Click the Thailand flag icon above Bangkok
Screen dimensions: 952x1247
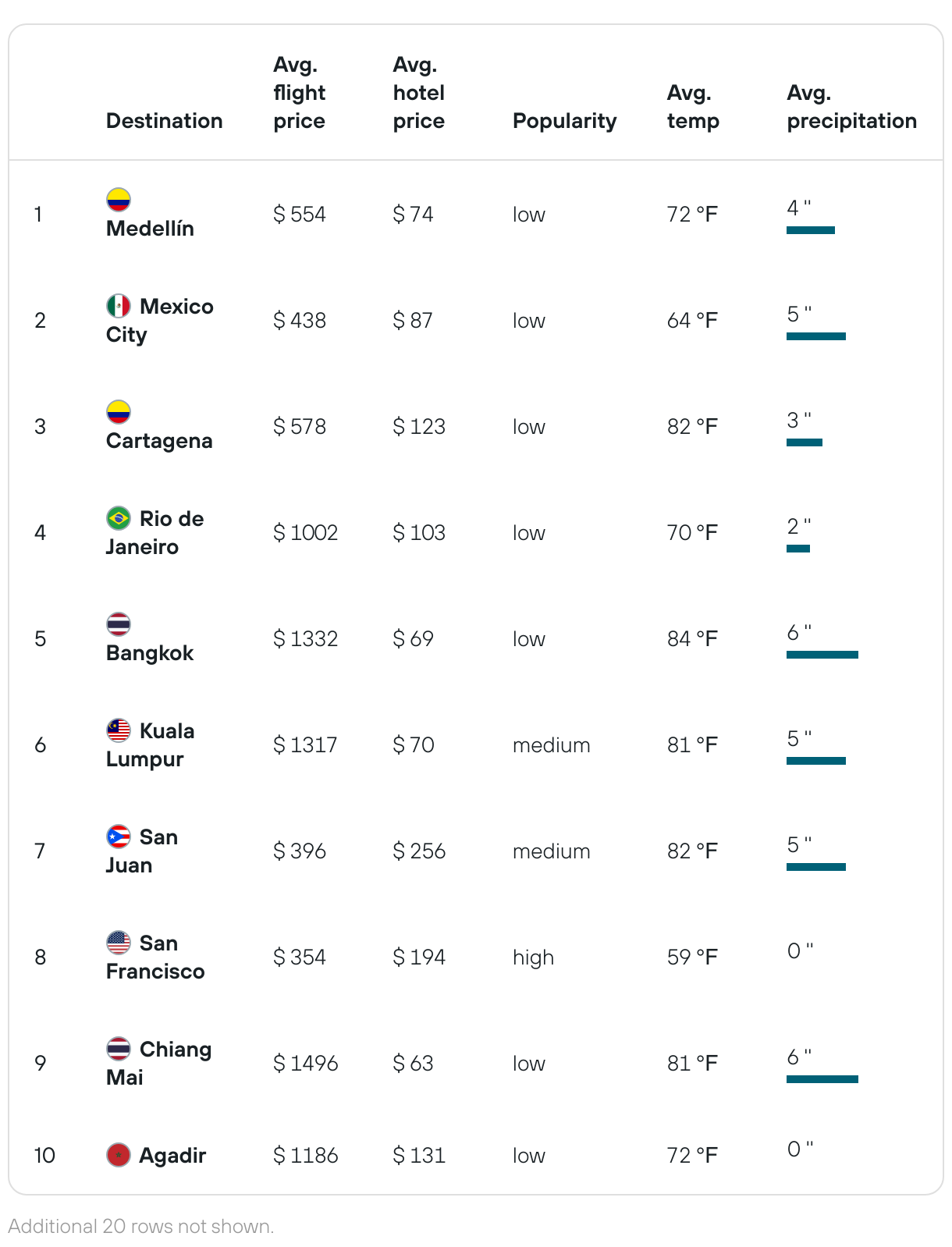tap(119, 624)
